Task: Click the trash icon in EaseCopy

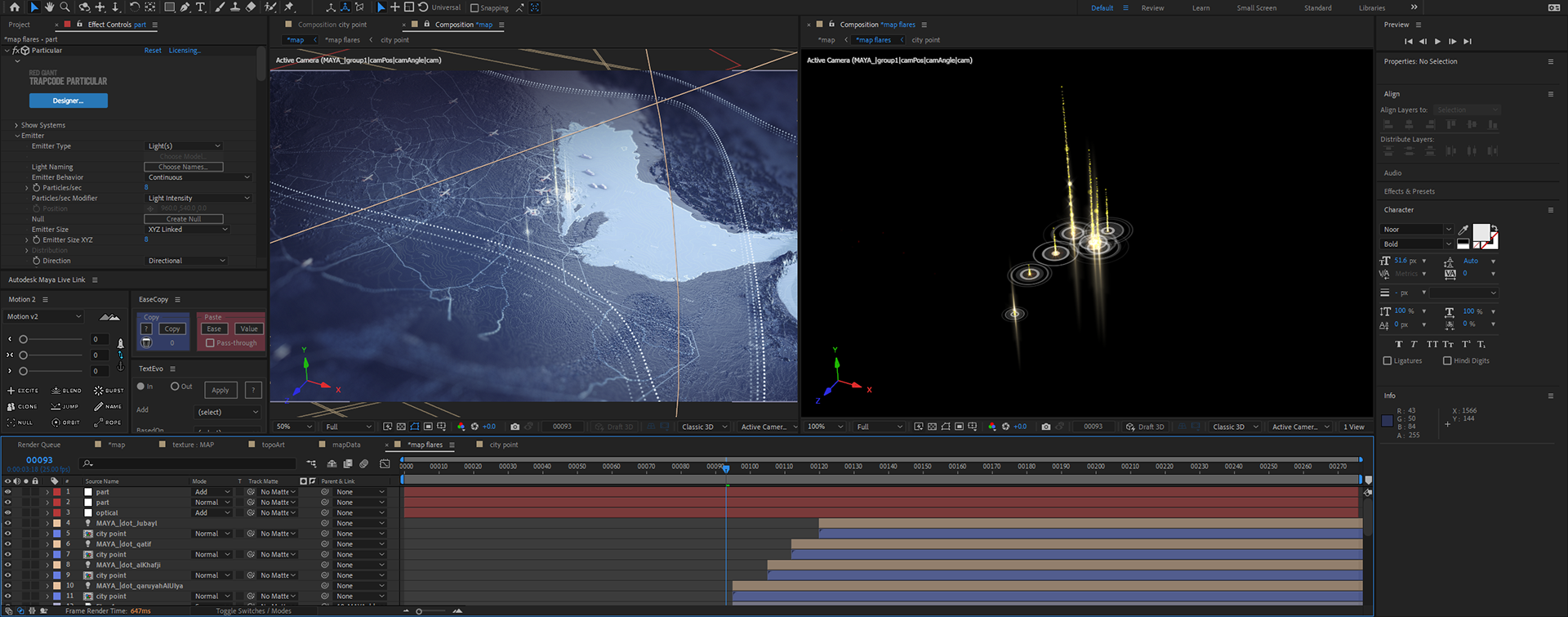Action: (147, 342)
